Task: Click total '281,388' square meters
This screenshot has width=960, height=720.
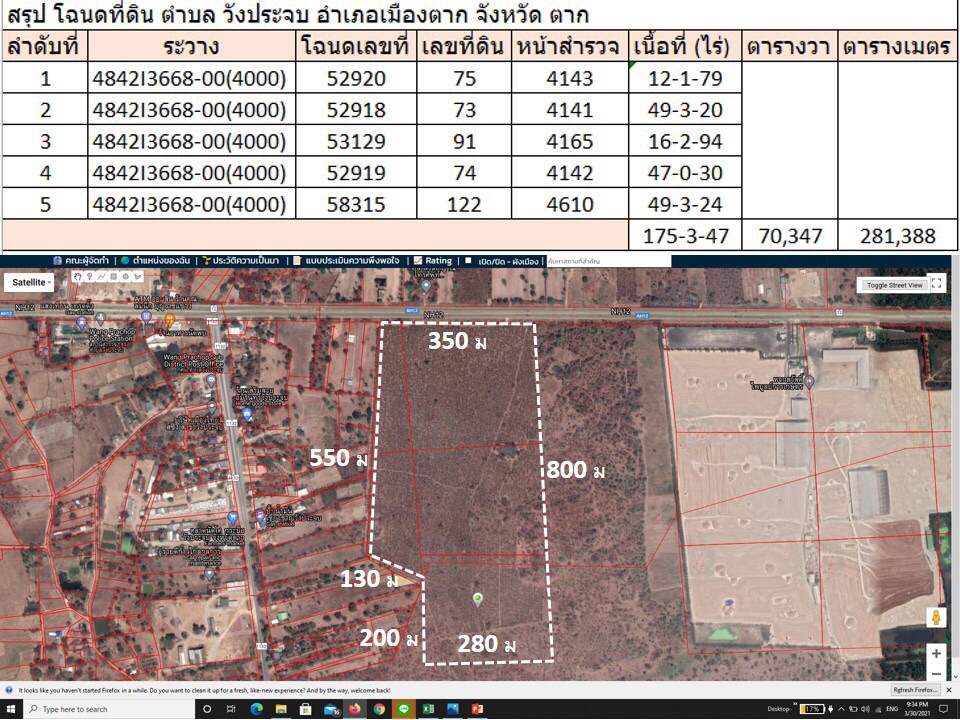Action: tap(898, 235)
